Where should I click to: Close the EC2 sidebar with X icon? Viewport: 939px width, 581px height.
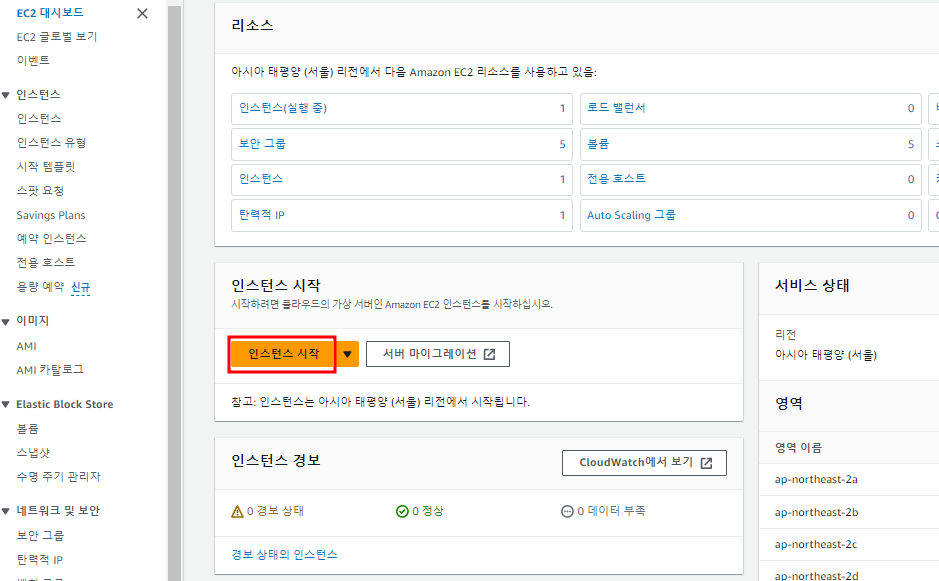(142, 13)
